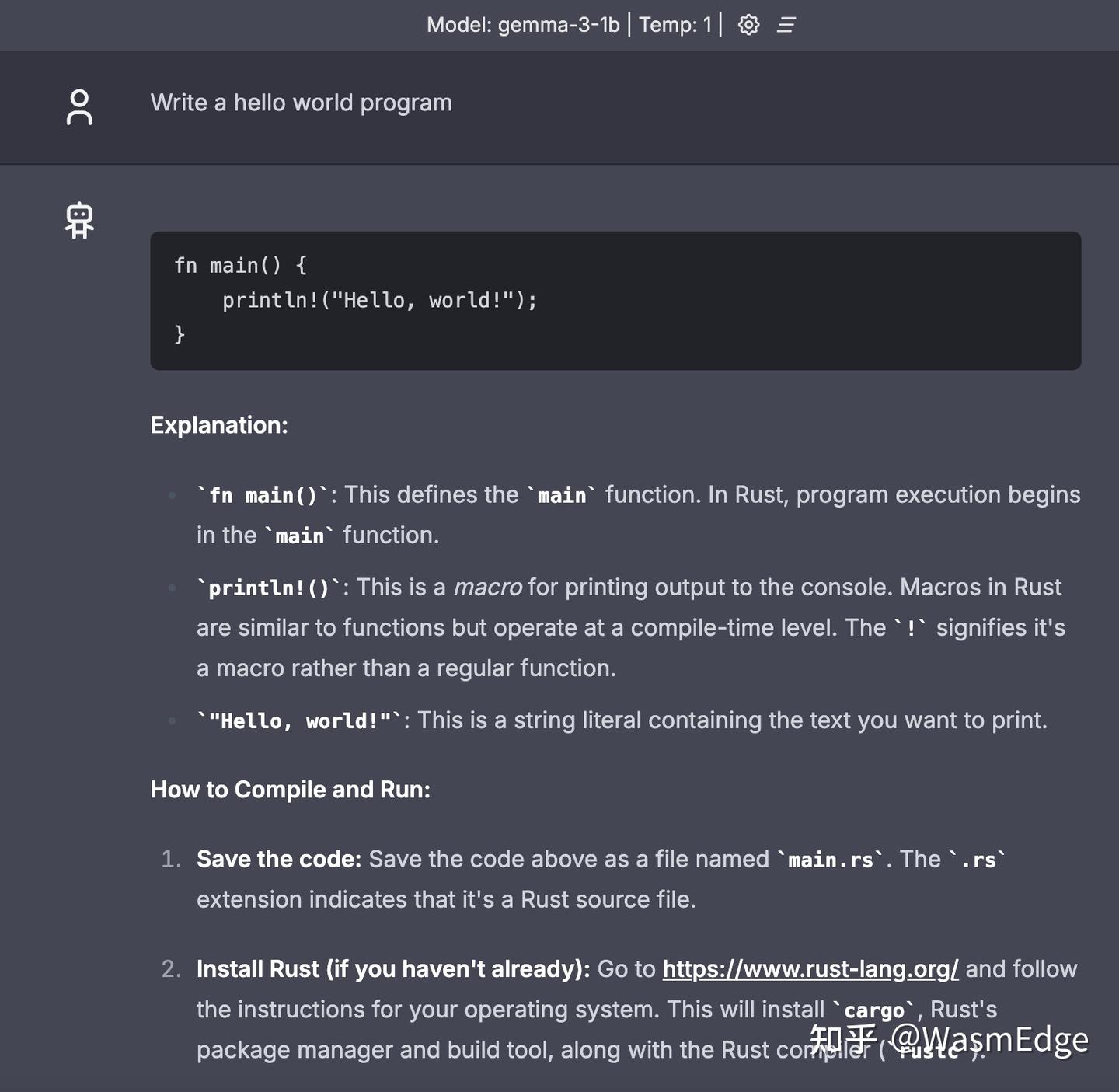
Task: Click the inline `println!()` code in the bullet list
Action: coord(269,588)
